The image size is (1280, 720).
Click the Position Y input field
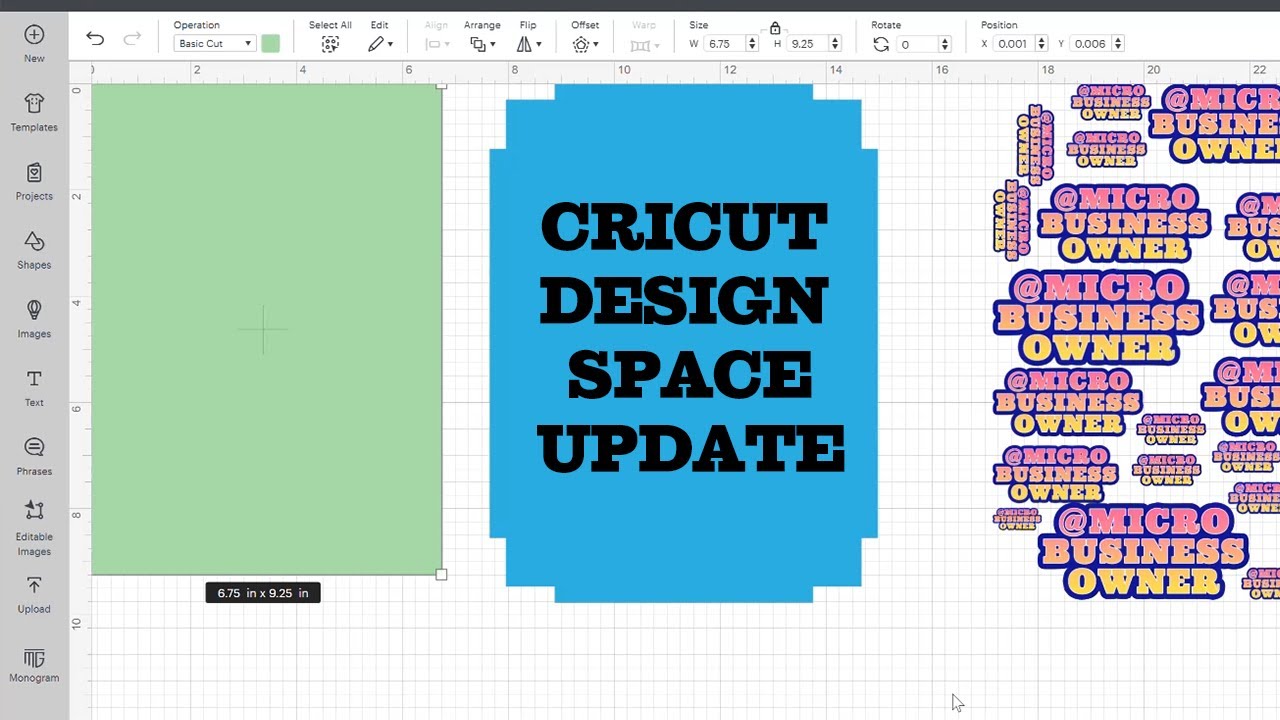tap(1091, 44)
